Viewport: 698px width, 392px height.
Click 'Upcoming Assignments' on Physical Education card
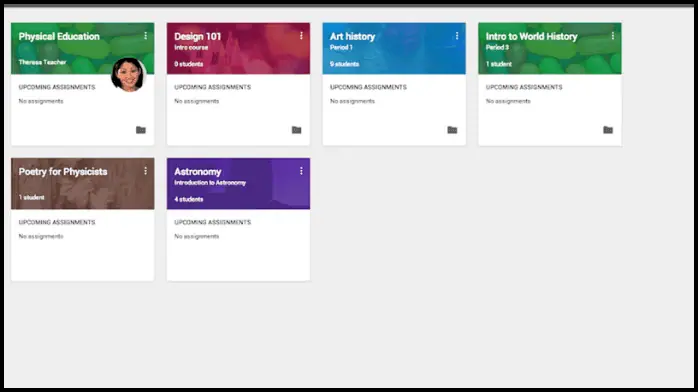(x=57, y=87)
